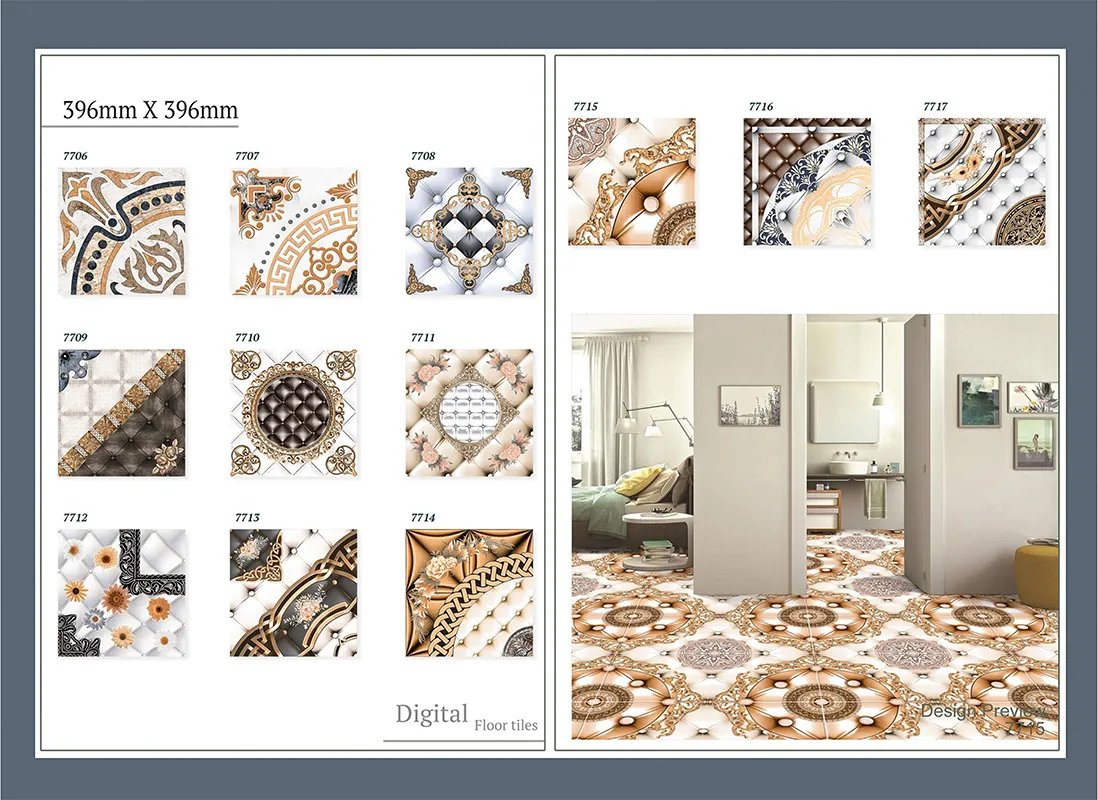Click the 7715 tile thumbnail on right page
1098x800 pixels.
(x=632, y=182)
